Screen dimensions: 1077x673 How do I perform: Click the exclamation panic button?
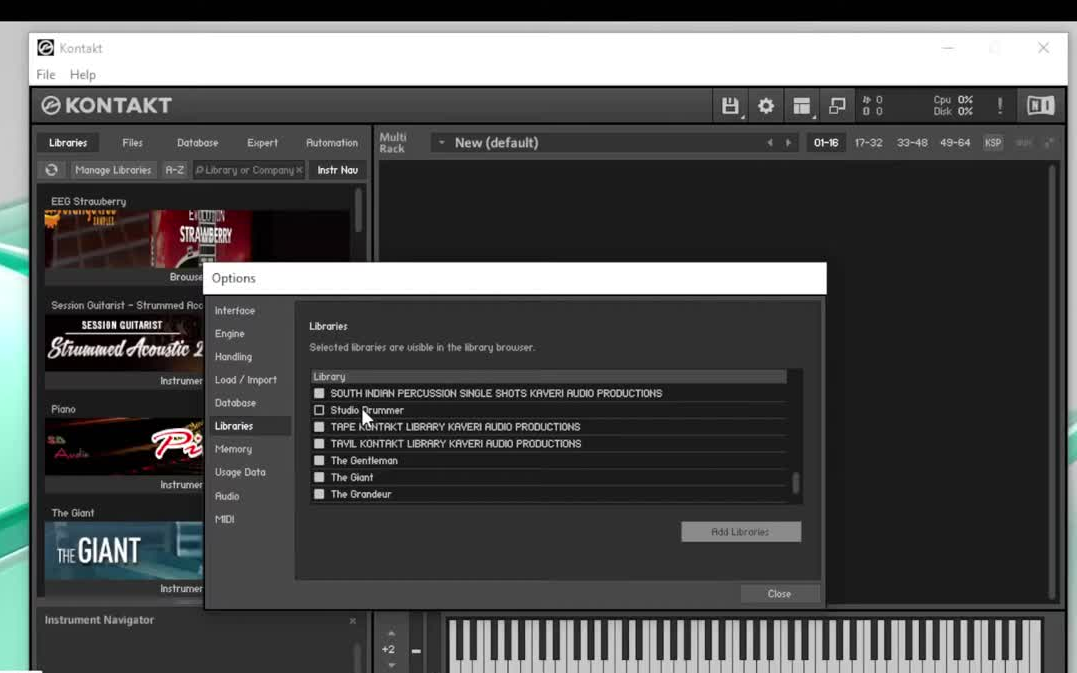(1000, 106)
